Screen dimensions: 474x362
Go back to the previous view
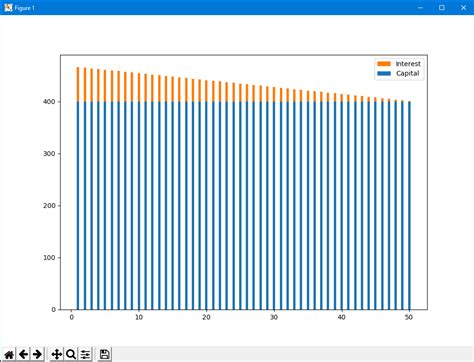(23, 354)
